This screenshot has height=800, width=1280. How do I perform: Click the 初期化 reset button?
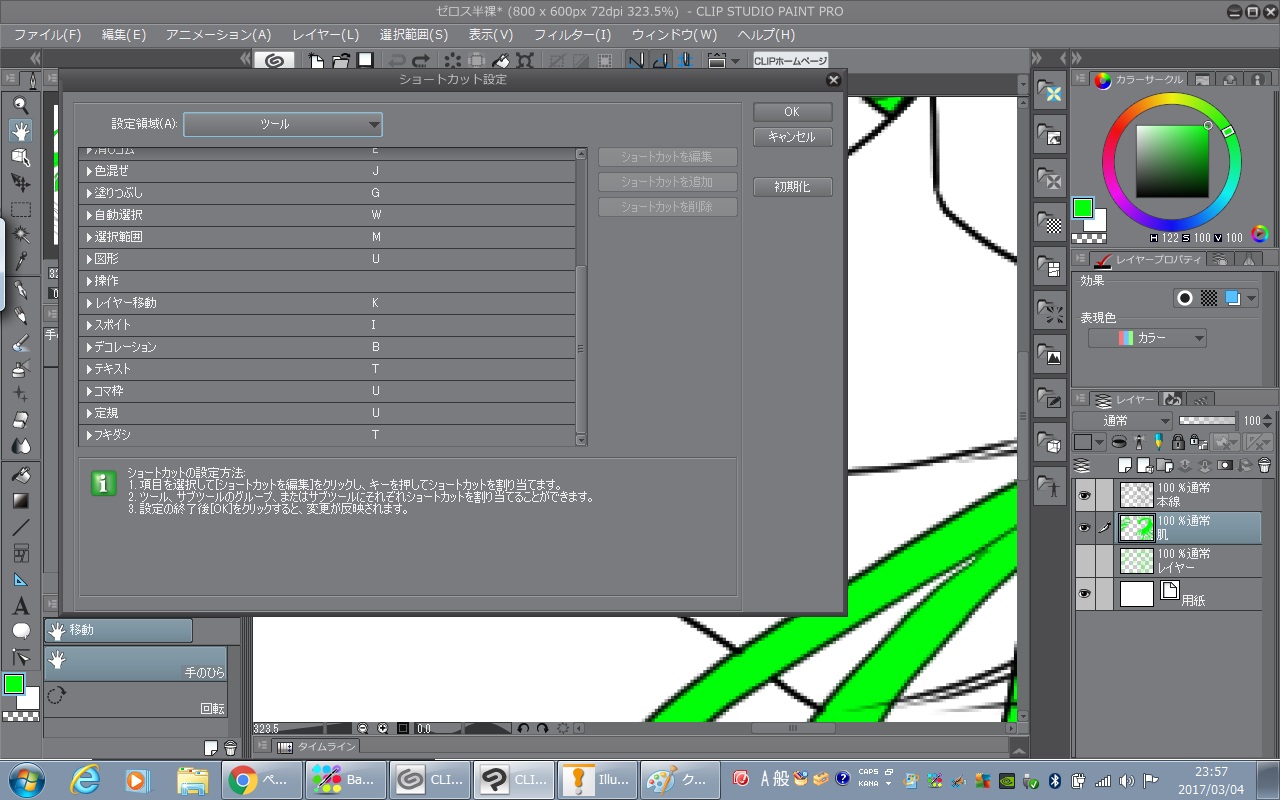[x=792, y=187]
